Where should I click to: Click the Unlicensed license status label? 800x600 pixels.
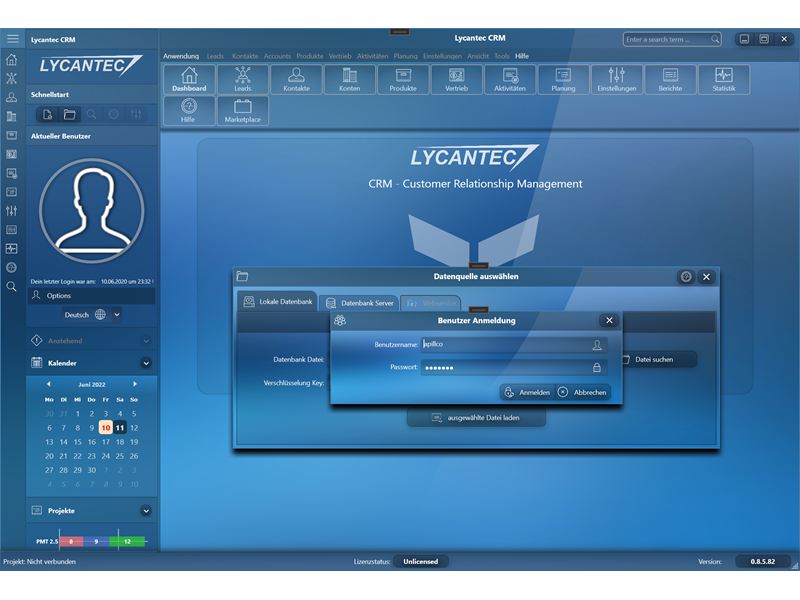(421, 562)
